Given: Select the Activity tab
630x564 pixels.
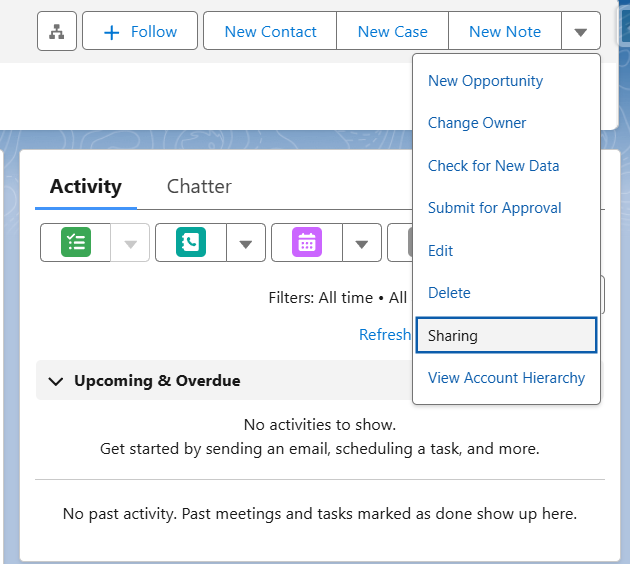Looking at the screenshot, I should 86,186.
